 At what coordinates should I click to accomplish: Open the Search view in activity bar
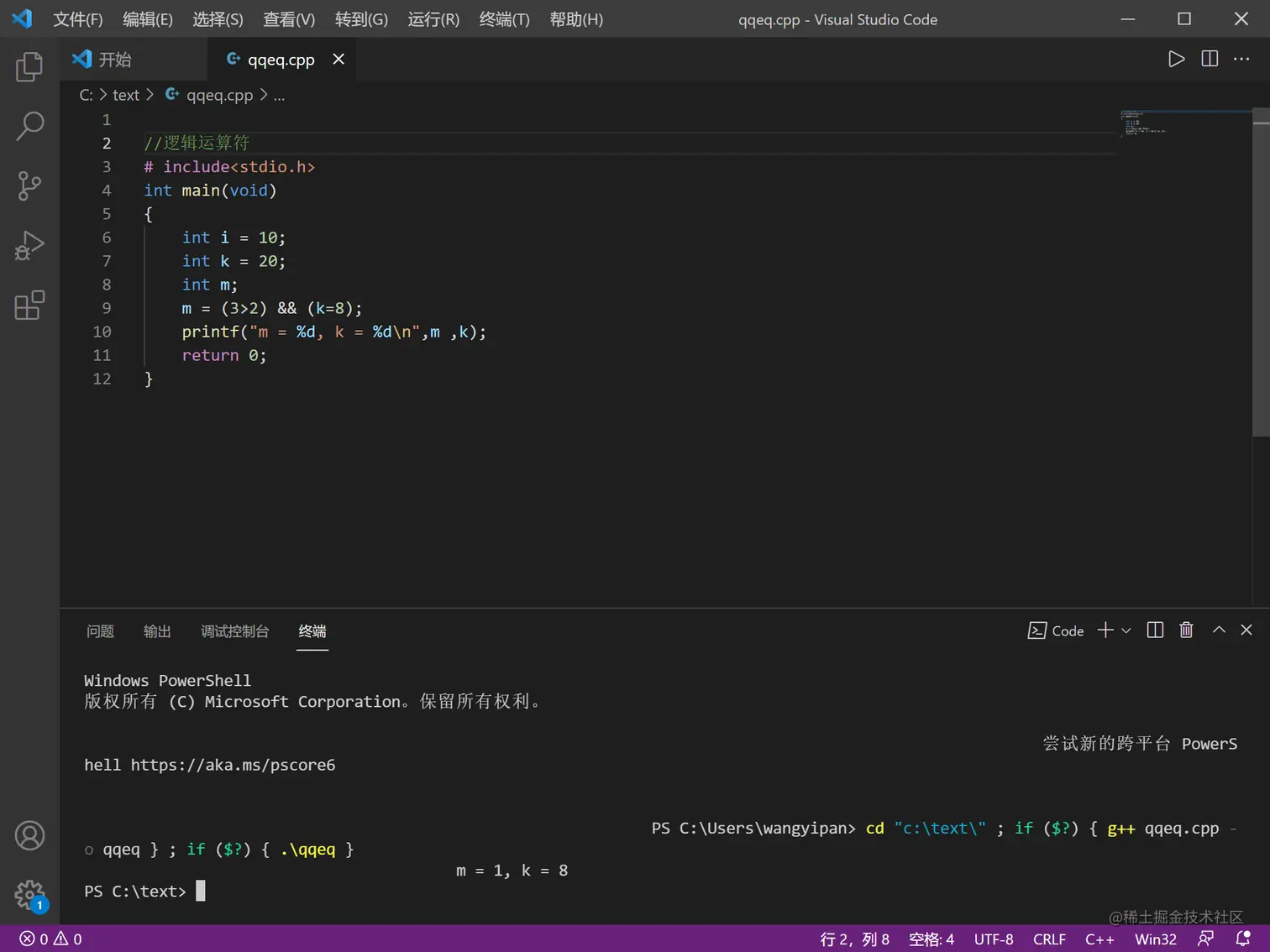point(29,126)
